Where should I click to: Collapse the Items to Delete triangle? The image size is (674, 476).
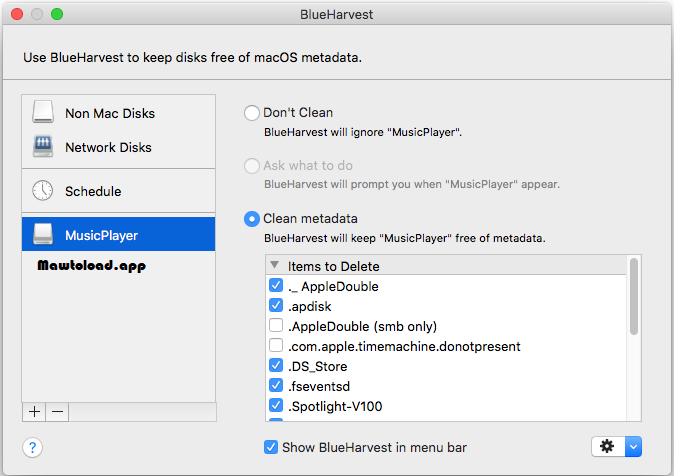click(275, 265)
